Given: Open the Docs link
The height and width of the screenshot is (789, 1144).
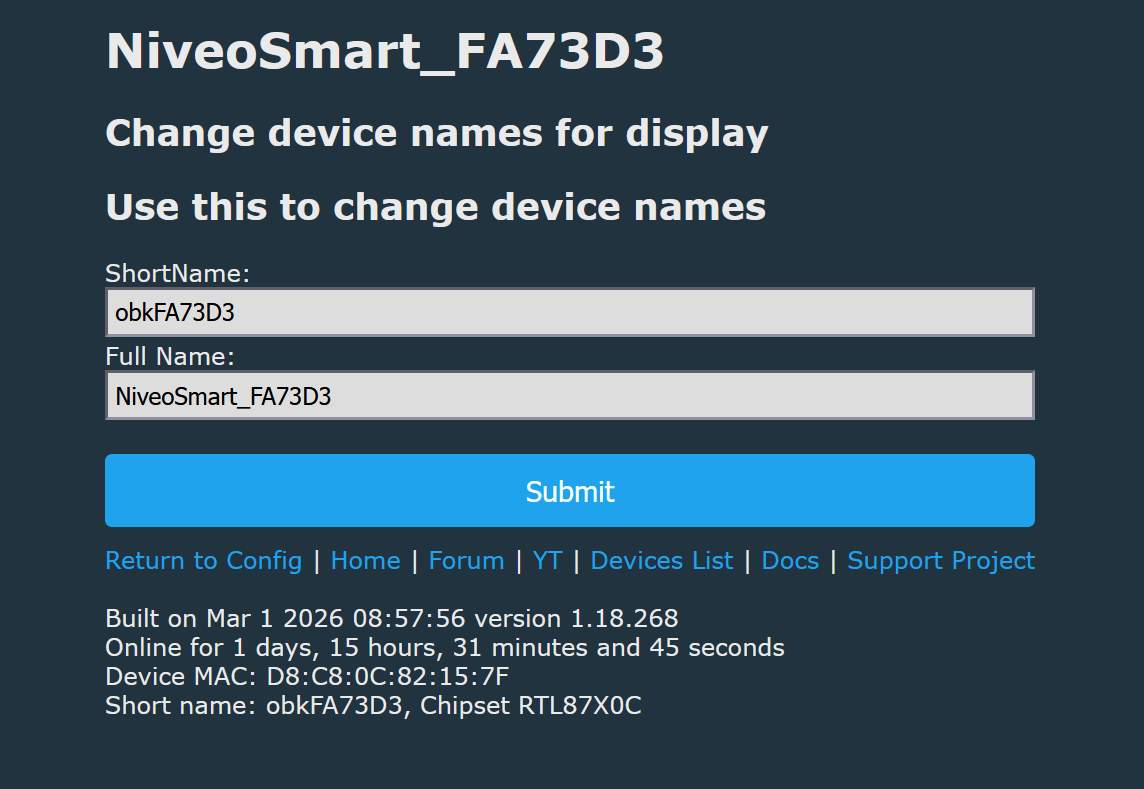Looking at the screenshot, I should coord(790,561).
